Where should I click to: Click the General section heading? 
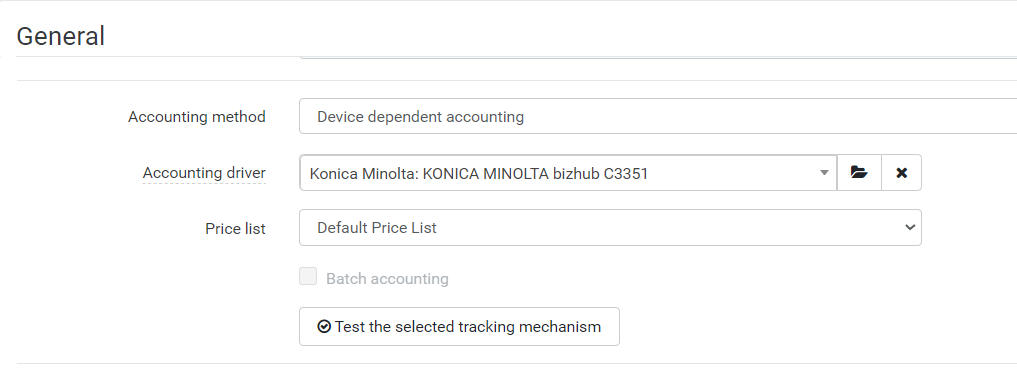(60, 36)
